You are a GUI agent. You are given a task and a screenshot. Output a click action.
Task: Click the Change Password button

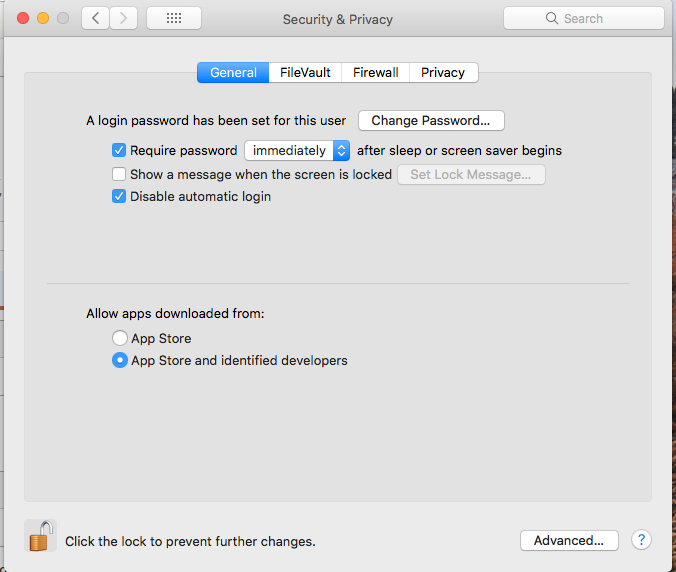click(431, 120)
